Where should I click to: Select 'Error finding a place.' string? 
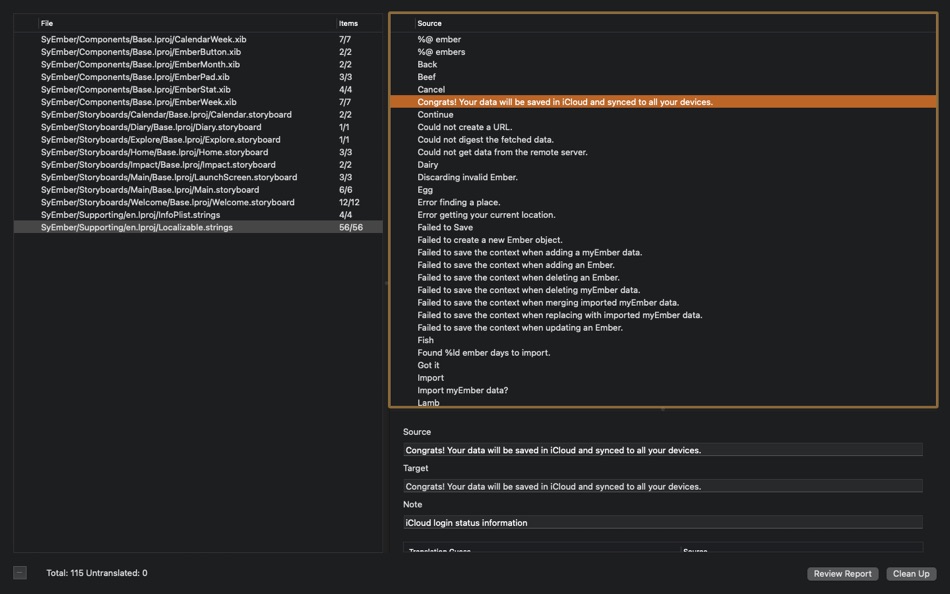pos(663,202)
